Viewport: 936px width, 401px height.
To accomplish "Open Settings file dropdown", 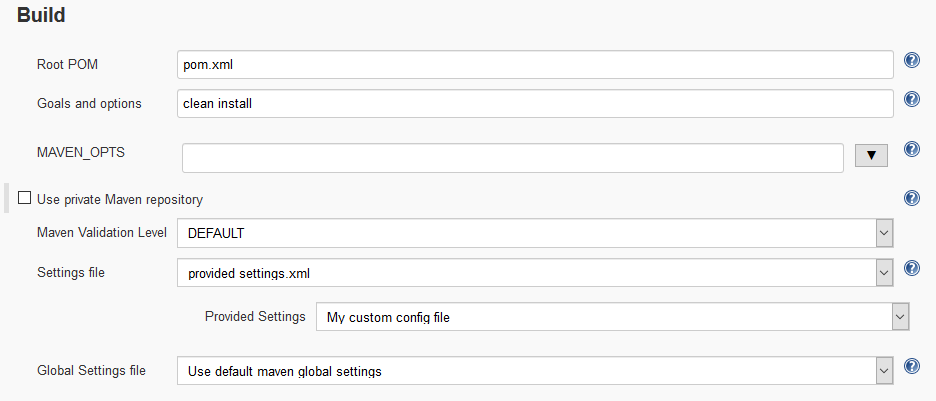I will [535, 272].
